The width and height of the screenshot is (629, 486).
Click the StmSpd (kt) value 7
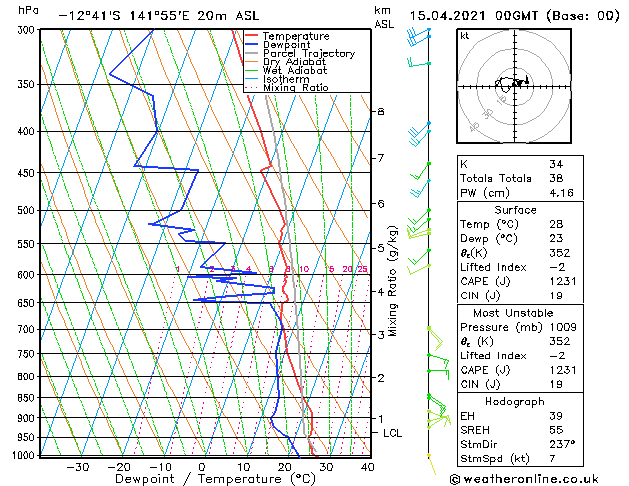coord(553,459)
